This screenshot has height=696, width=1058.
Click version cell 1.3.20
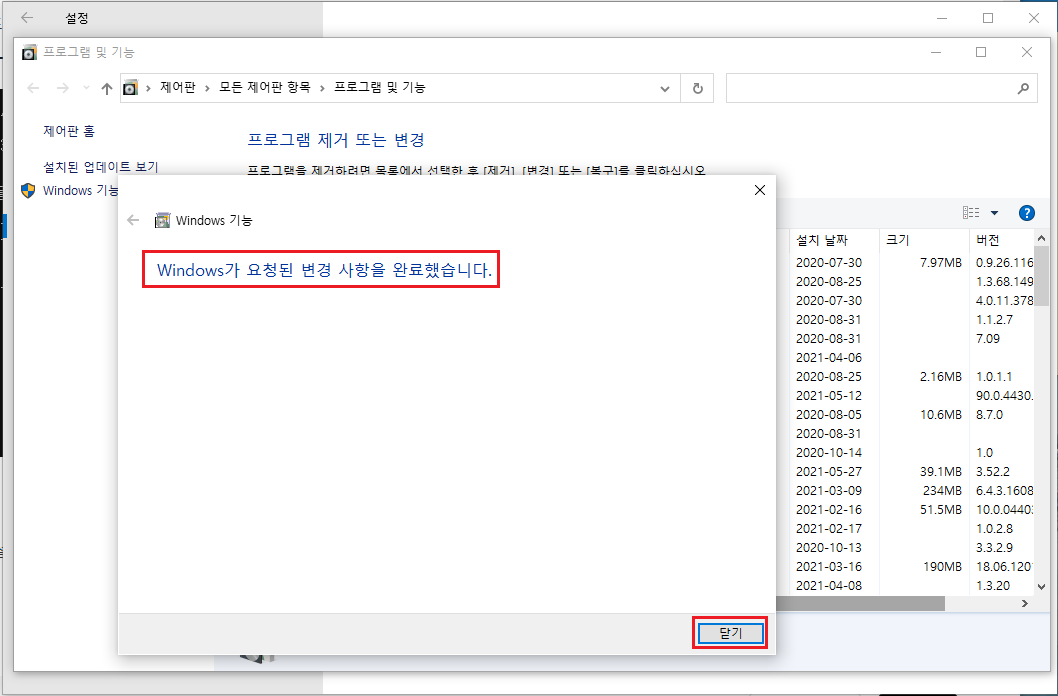[x=993, y=585]
